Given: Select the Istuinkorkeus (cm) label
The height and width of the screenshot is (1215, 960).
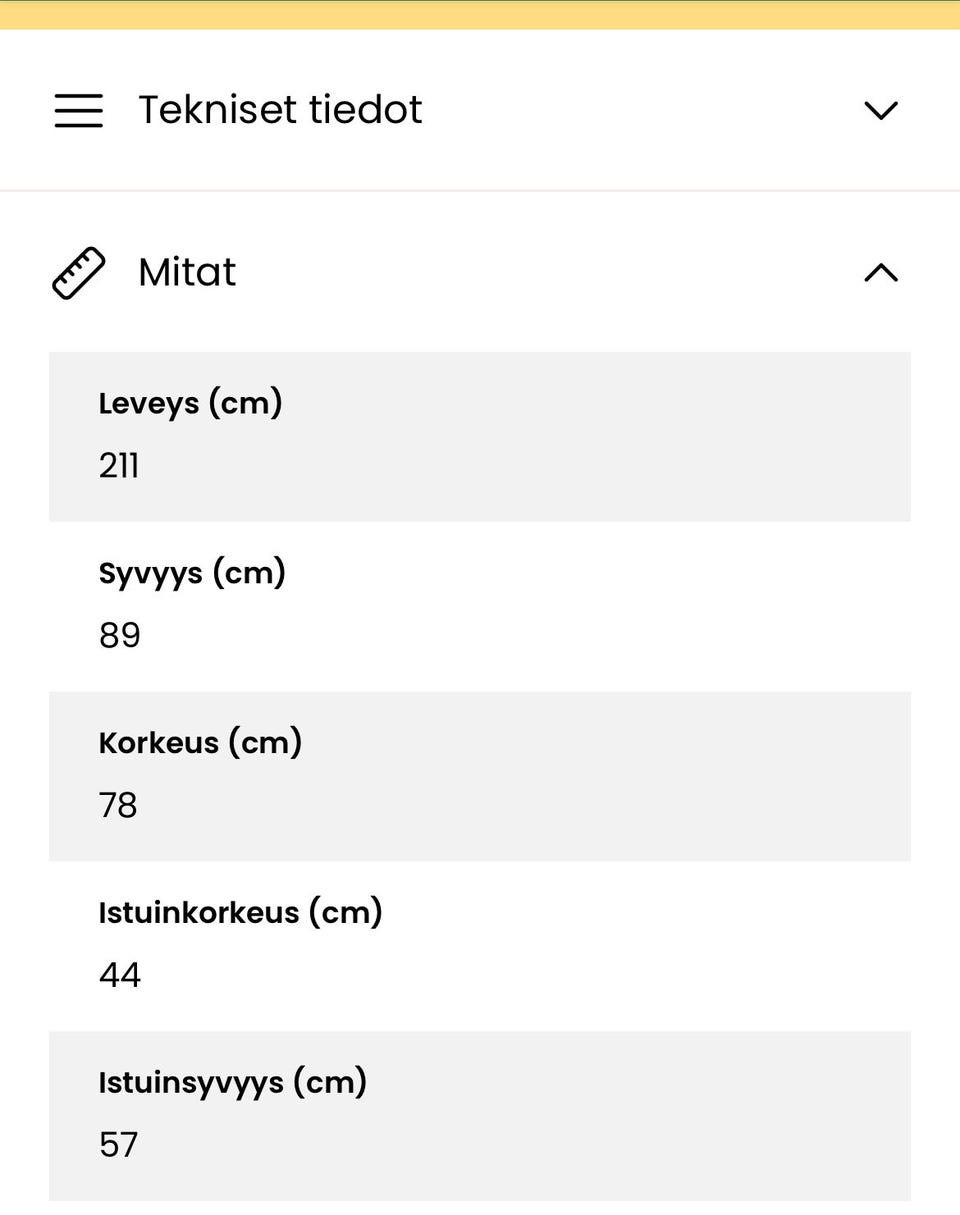Looking at the screenshot, I should point(240,913).
